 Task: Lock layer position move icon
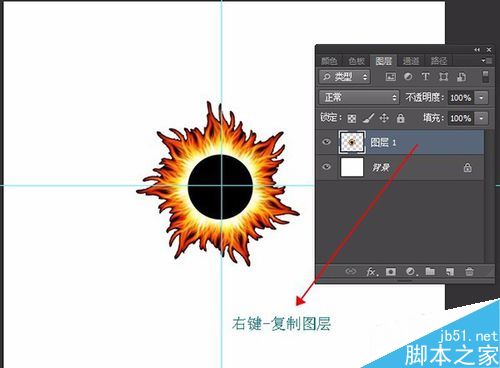point(384,118)
